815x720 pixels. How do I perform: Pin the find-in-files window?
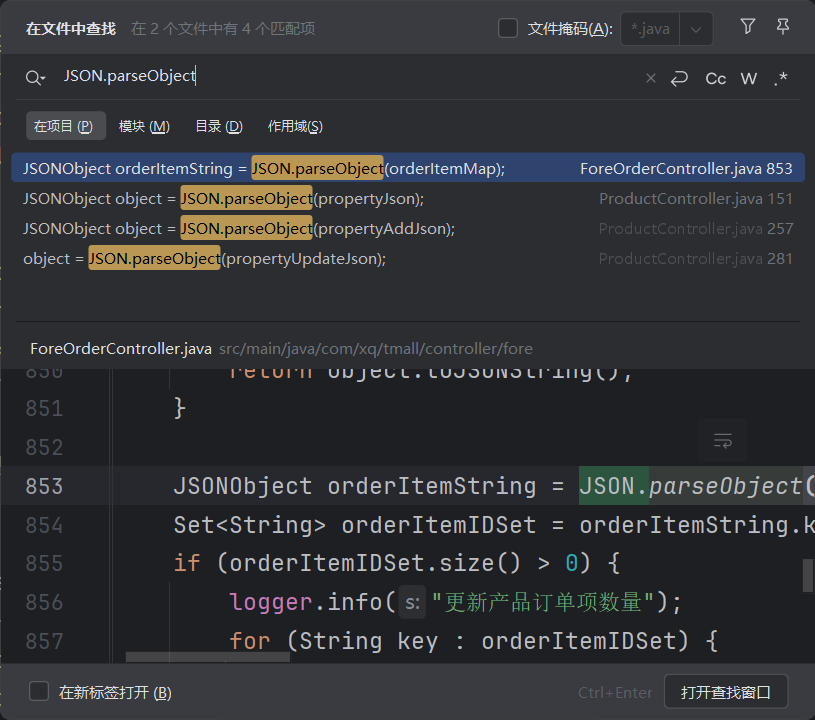tap(783, 27)
